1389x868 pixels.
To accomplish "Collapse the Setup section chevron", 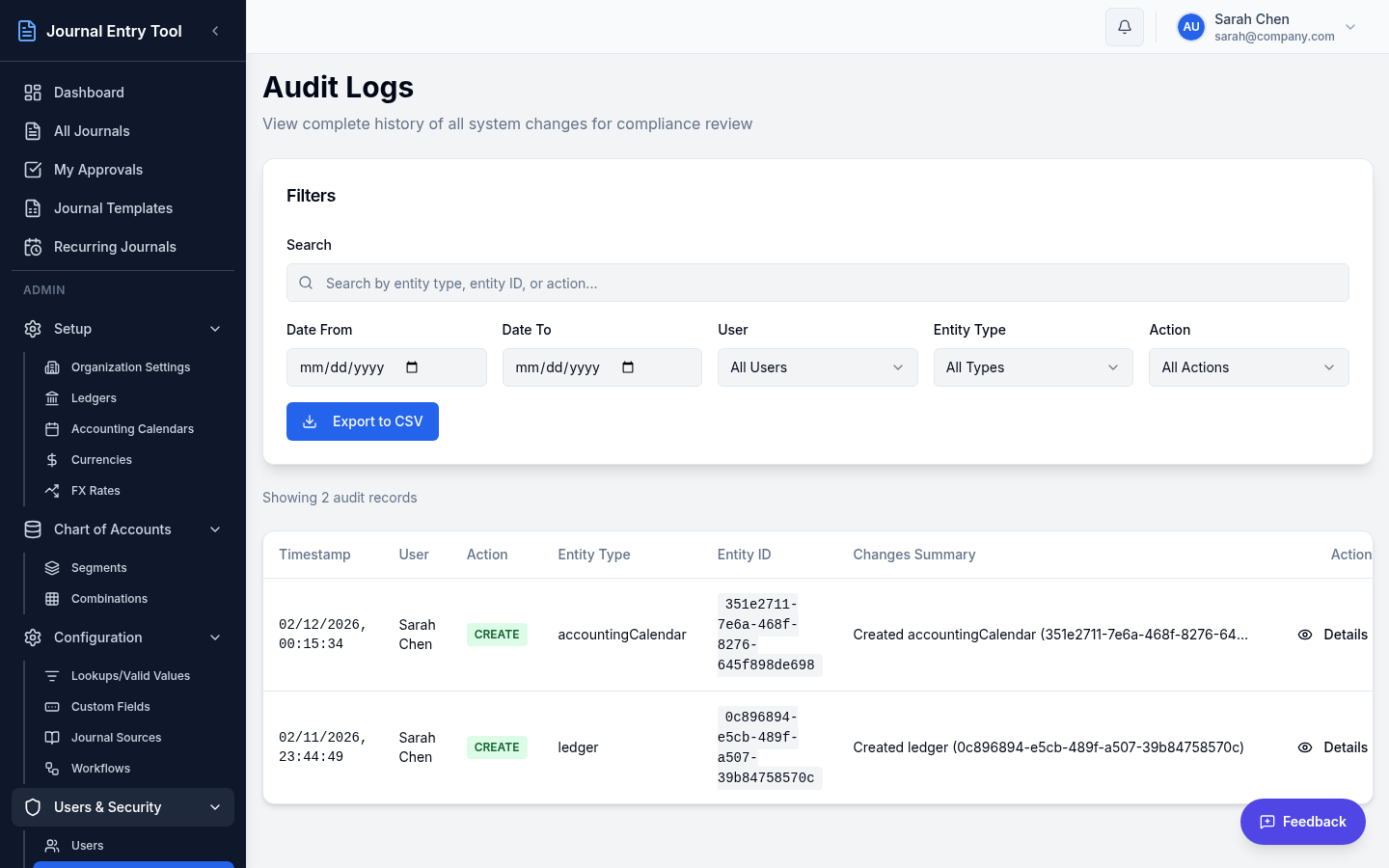I will 215,329.
